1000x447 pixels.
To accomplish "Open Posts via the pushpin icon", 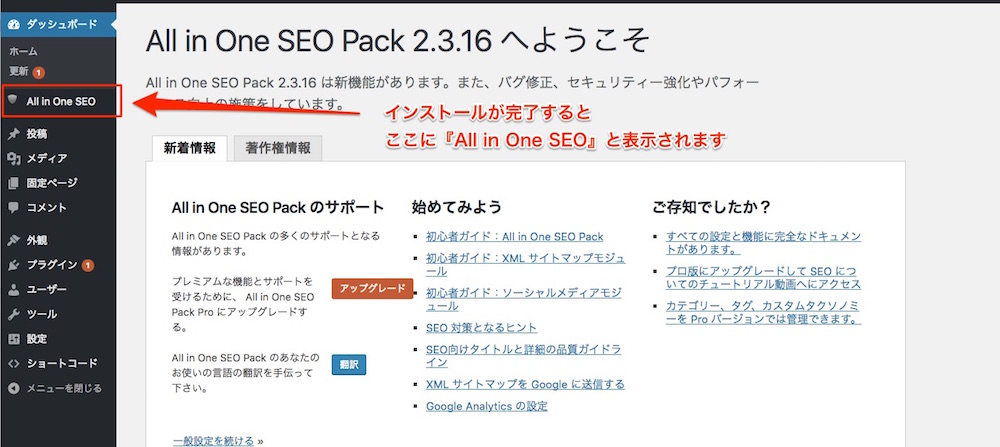I will click(14, 134).
